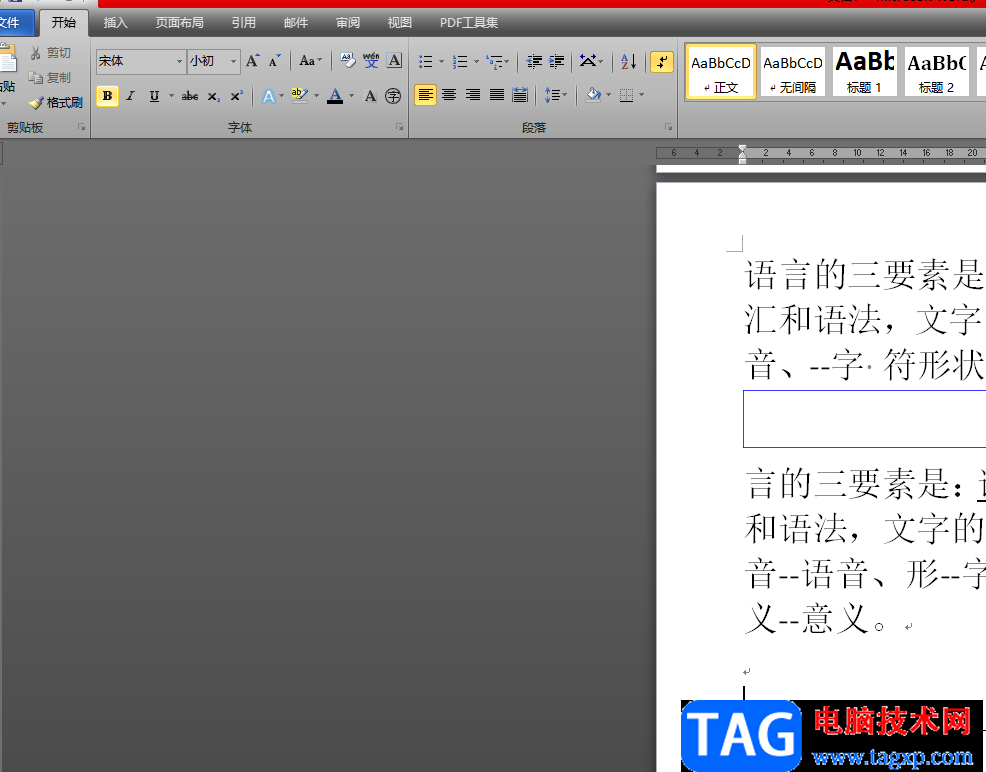Click the Multilevel List icon
The width and height of the screenshot is (986, 772).
(494, 62)
